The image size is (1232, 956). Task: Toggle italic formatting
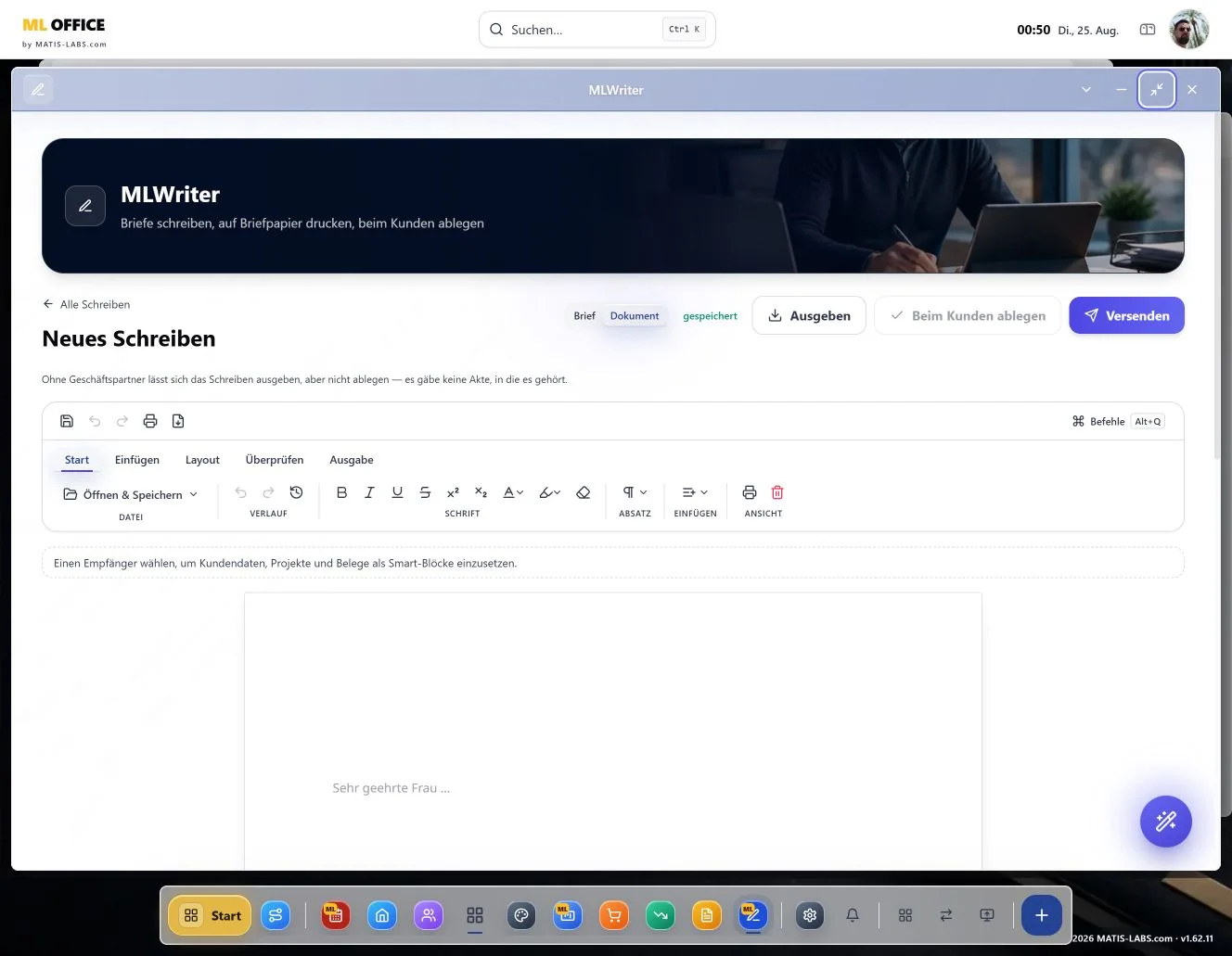pyautogui.click(x=369, y=492)
